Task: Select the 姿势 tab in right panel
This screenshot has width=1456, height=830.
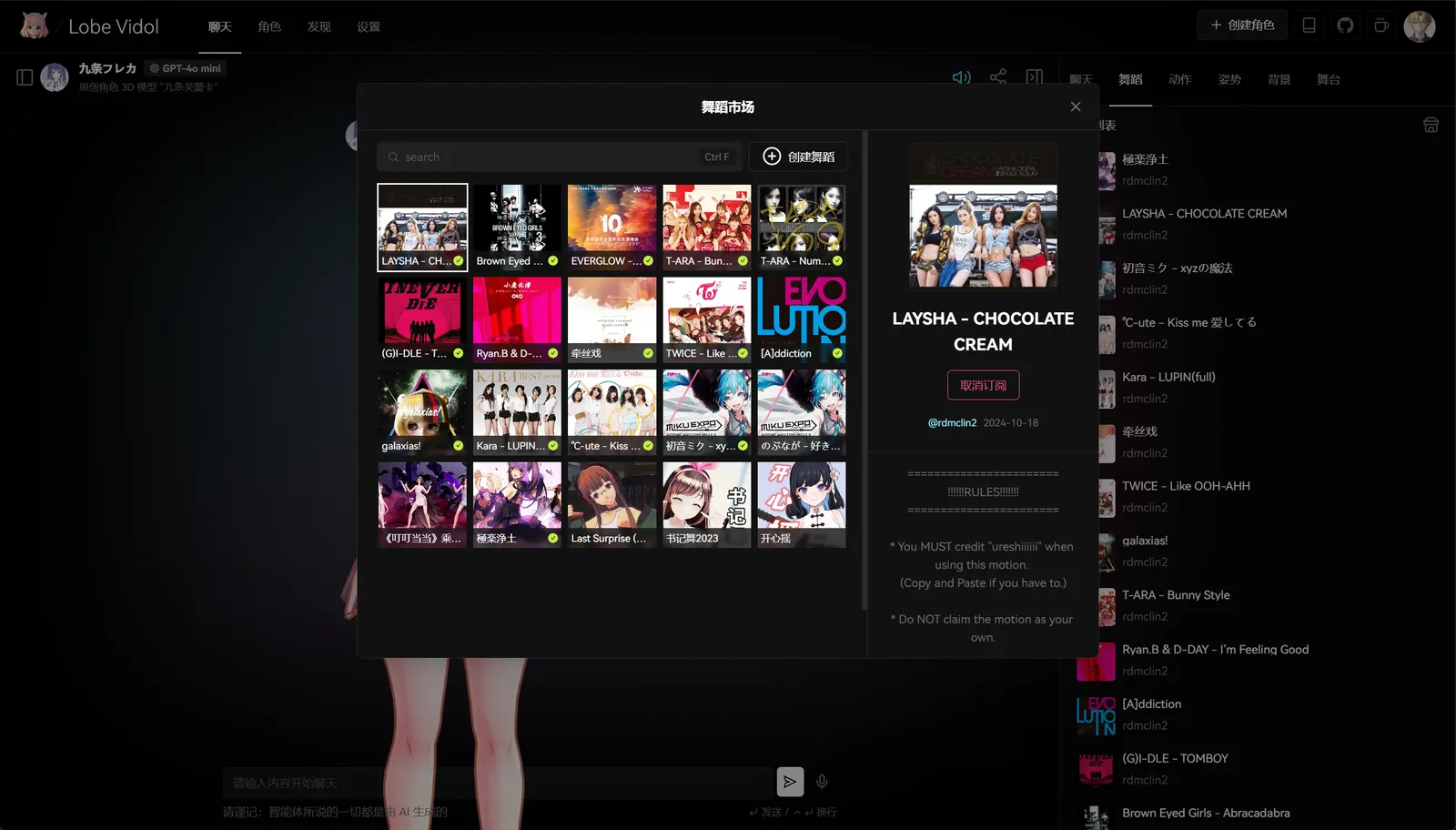Action: 1229,79
